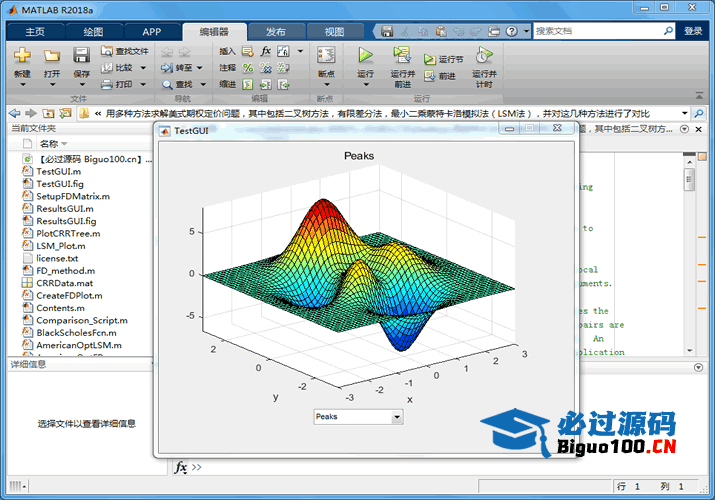Expand the Breakpoints dropdown arrow
The image size is (715, 500).
326,84
